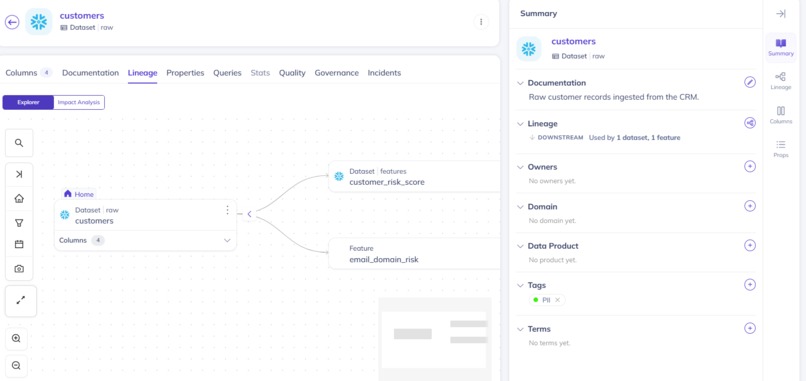
Task: Fit lineage graph to view
Action: [21, 301]
